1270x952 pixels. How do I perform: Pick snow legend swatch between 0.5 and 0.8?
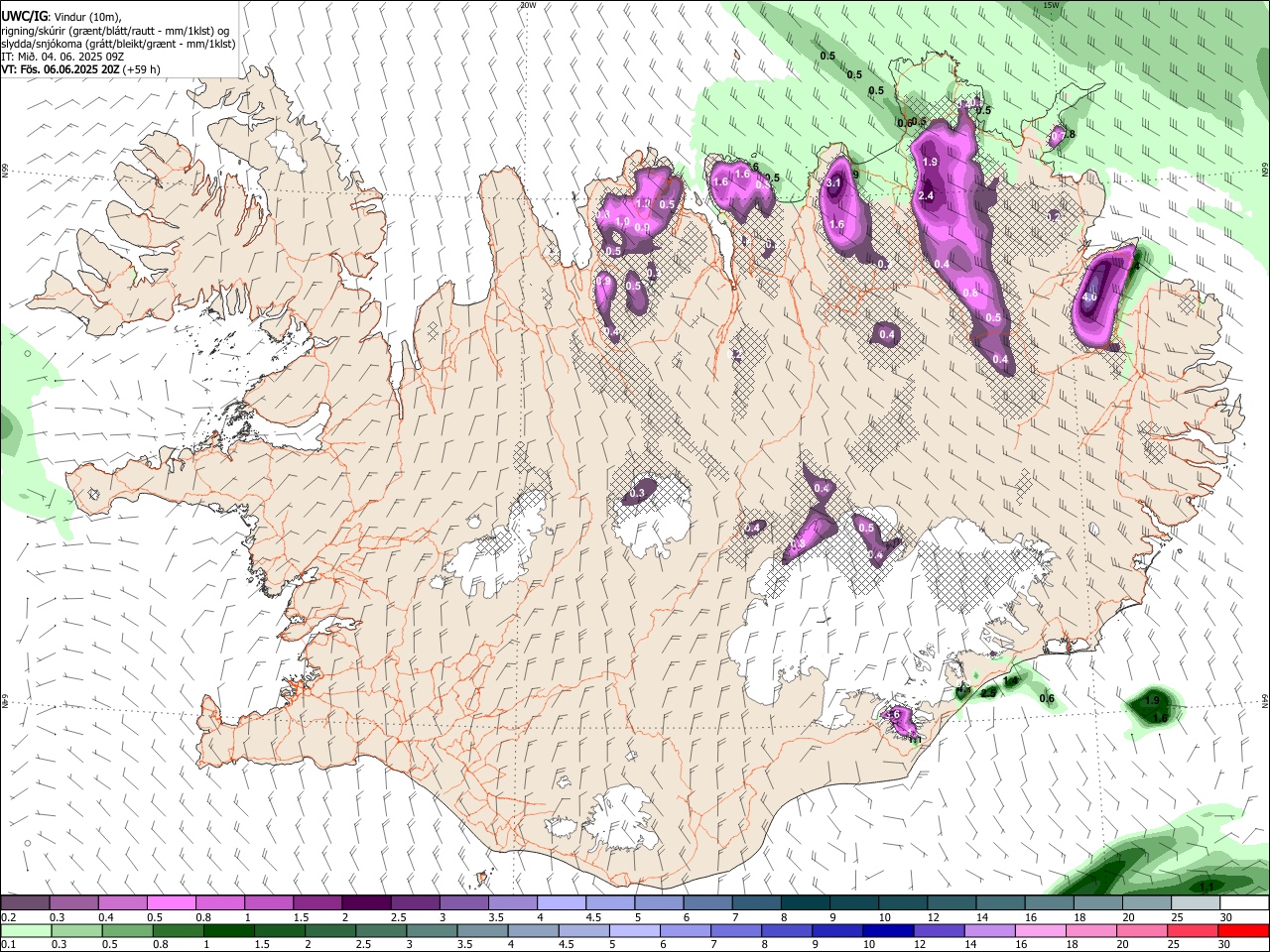171,903
